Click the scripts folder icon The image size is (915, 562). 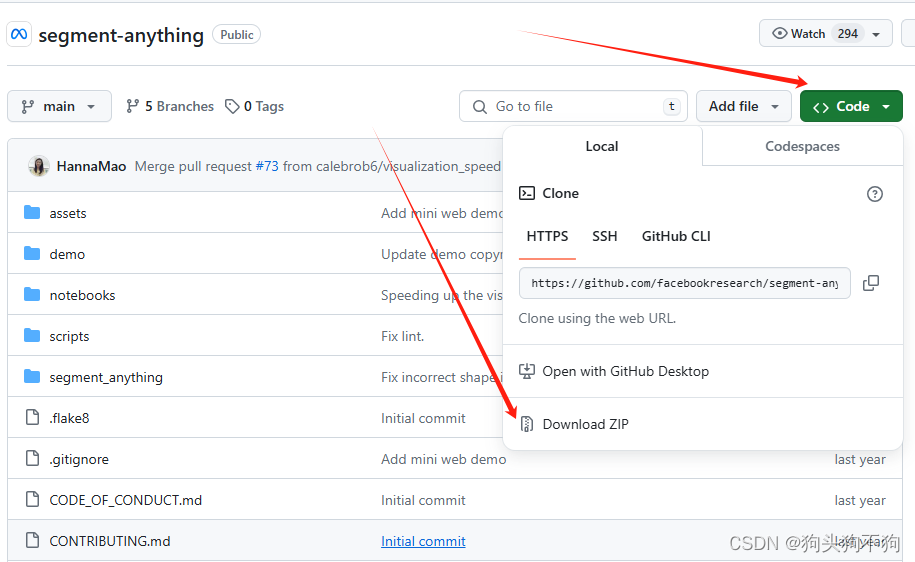32,336
